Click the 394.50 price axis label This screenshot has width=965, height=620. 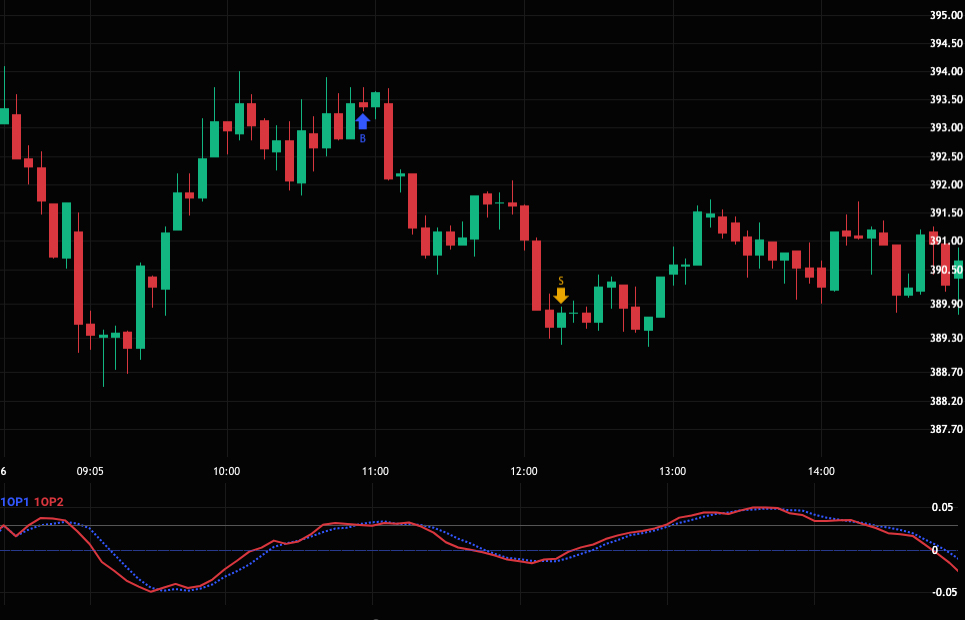click(x=947, y=43)
